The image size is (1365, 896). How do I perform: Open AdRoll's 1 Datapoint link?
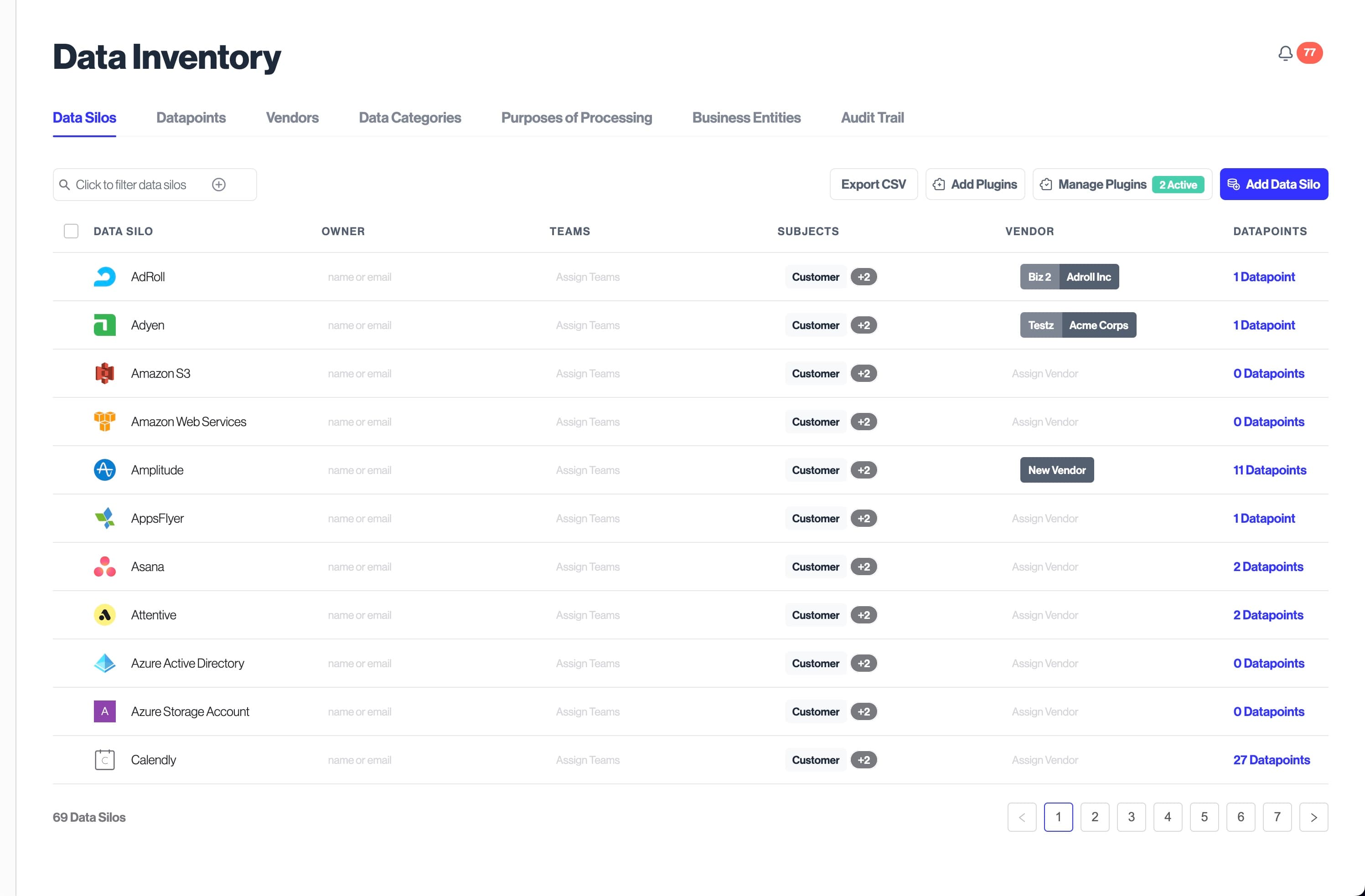pyautogui.click(x=1264, y=277)
